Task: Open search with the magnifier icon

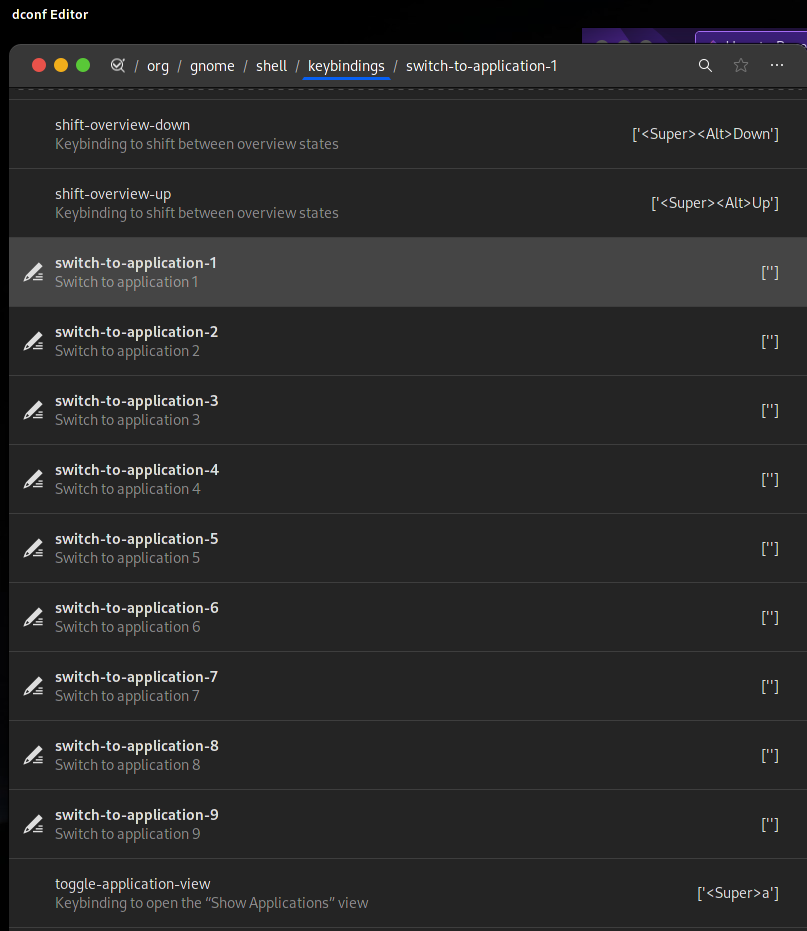Action: pyautogui.click(x=705, y=65)
